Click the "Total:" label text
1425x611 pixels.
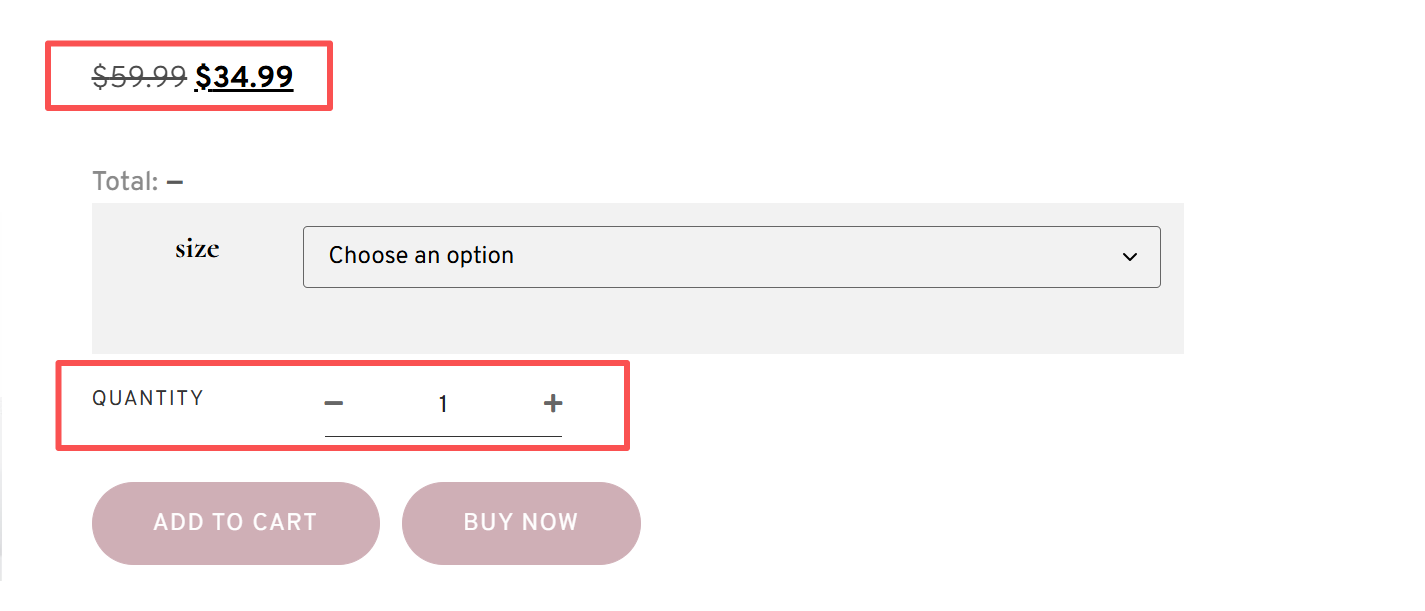click(x=125, y=182)
